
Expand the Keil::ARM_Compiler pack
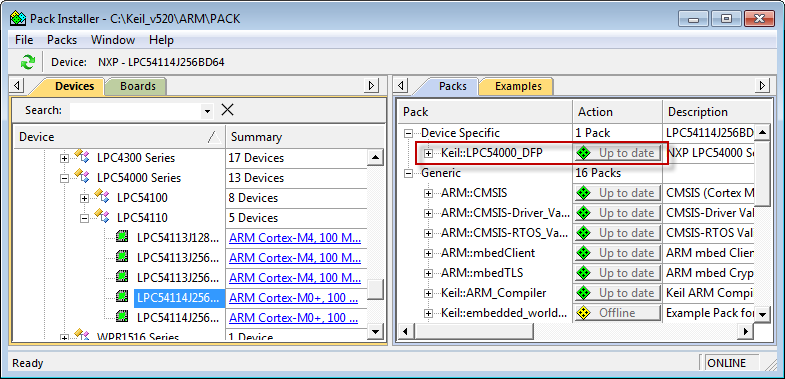coord(429,293)
